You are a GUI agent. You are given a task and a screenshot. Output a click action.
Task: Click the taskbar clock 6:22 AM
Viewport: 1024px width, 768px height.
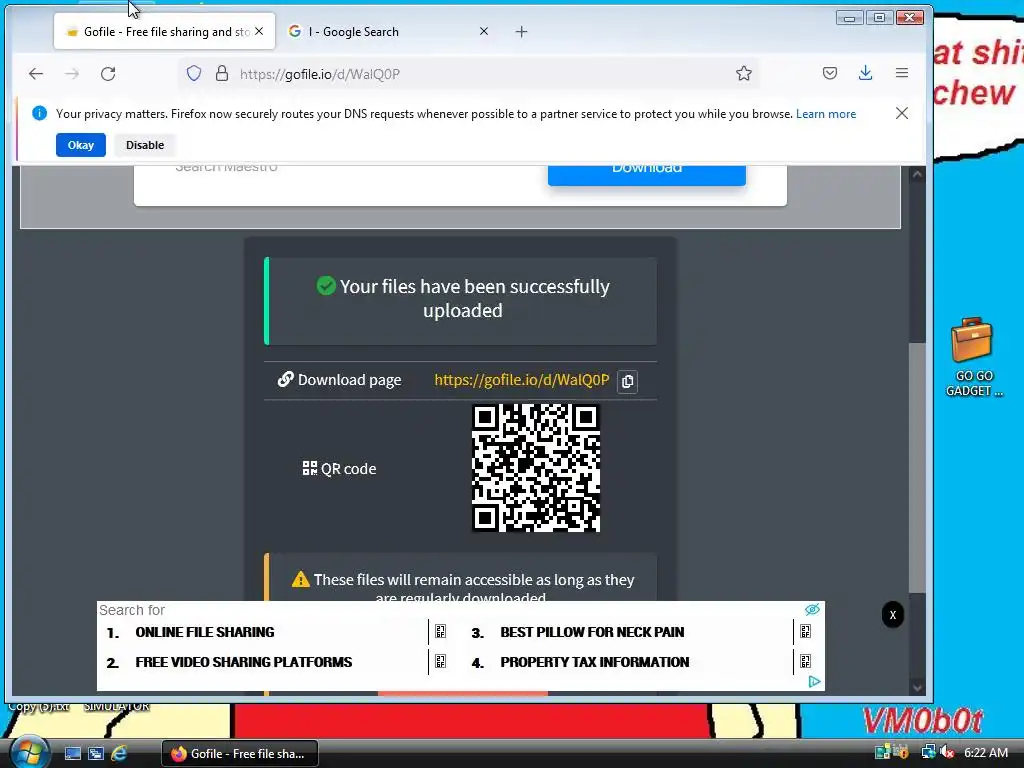(x=986, y=753)
